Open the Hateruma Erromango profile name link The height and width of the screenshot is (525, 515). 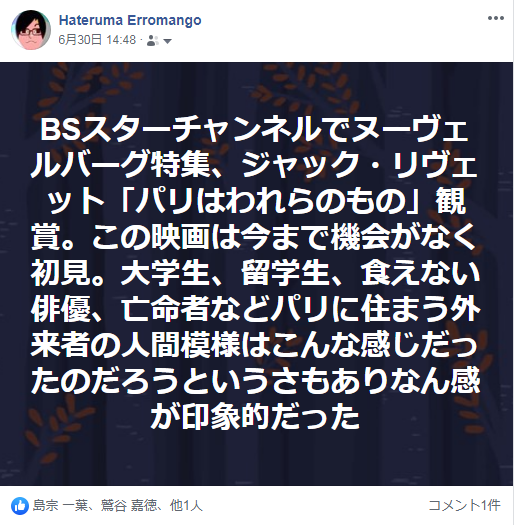click(x=130, y=20)
